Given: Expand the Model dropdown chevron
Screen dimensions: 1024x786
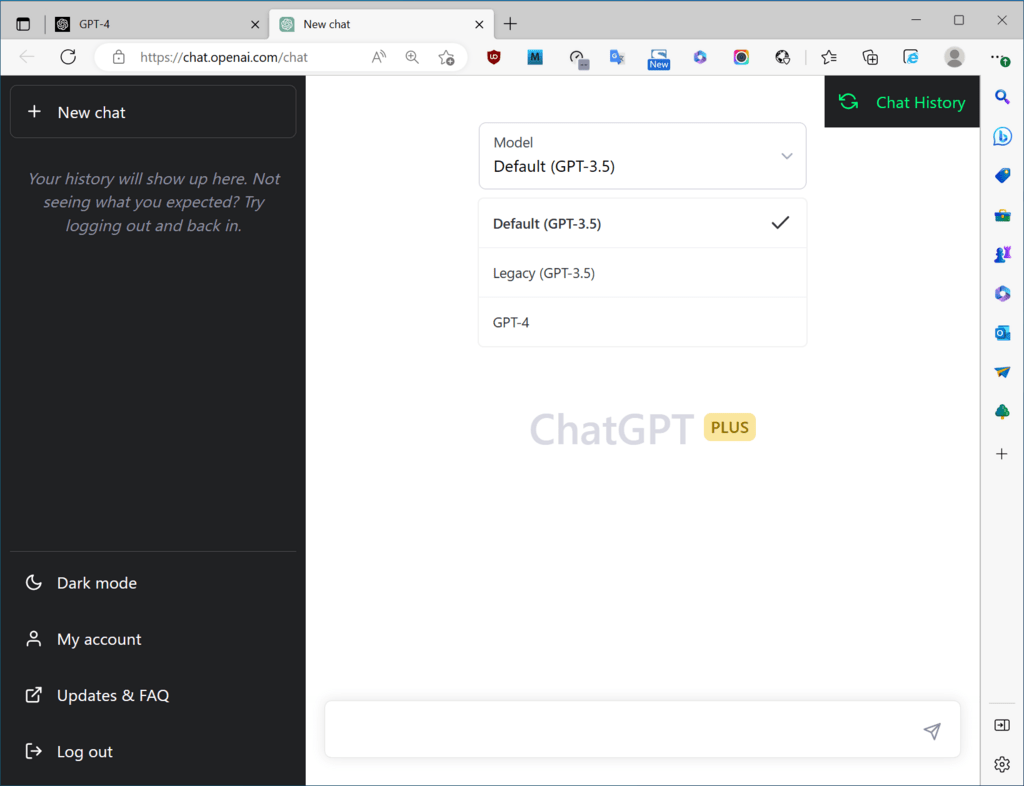Looking at the screenshot, I should tap(787, 156).
